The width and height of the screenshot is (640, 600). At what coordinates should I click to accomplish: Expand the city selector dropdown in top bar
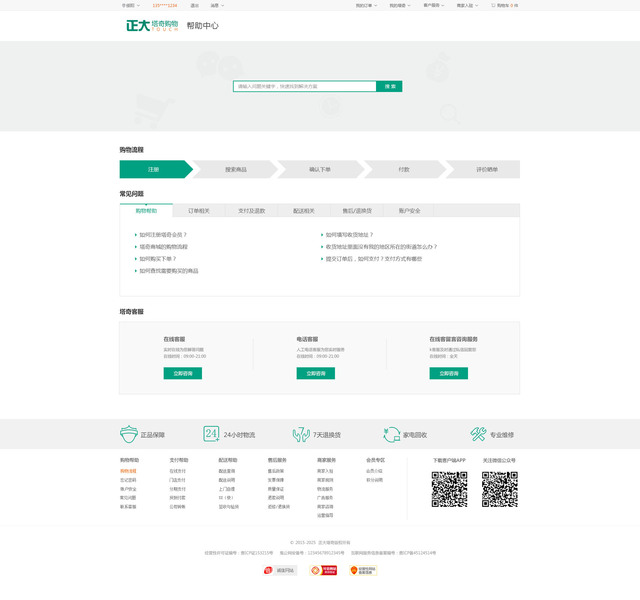pyautogui.click(x=131, y=5)
